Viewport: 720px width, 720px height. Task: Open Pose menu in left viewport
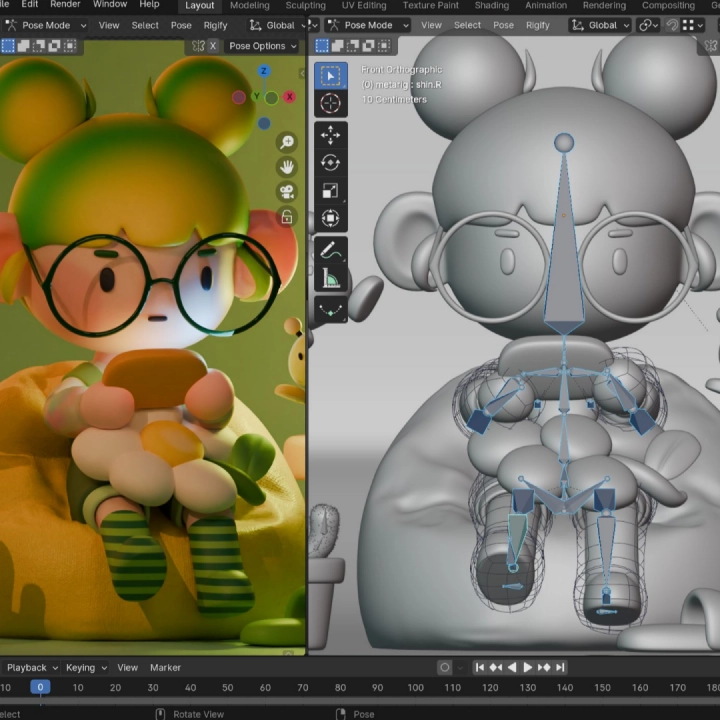[x=181, y=25]
